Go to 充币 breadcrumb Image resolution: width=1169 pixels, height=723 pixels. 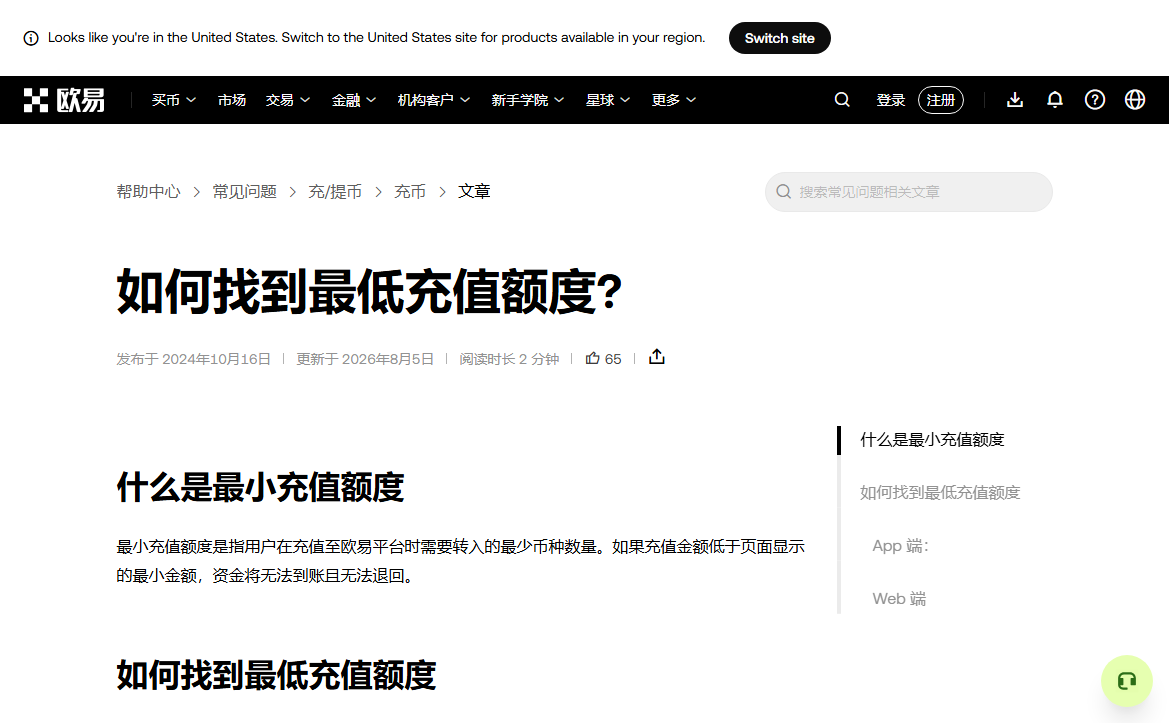[x=409, y=192]
